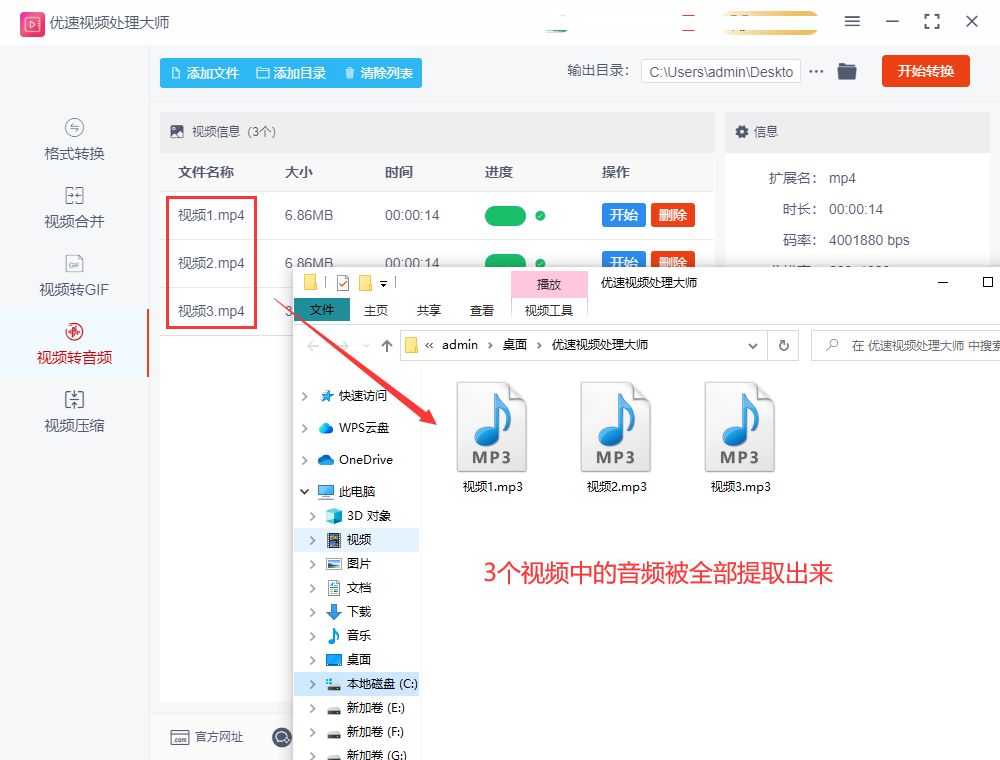Open the 视频2.mp3 file
This screenshot has width=1000, height=760.
coord(616,437)
